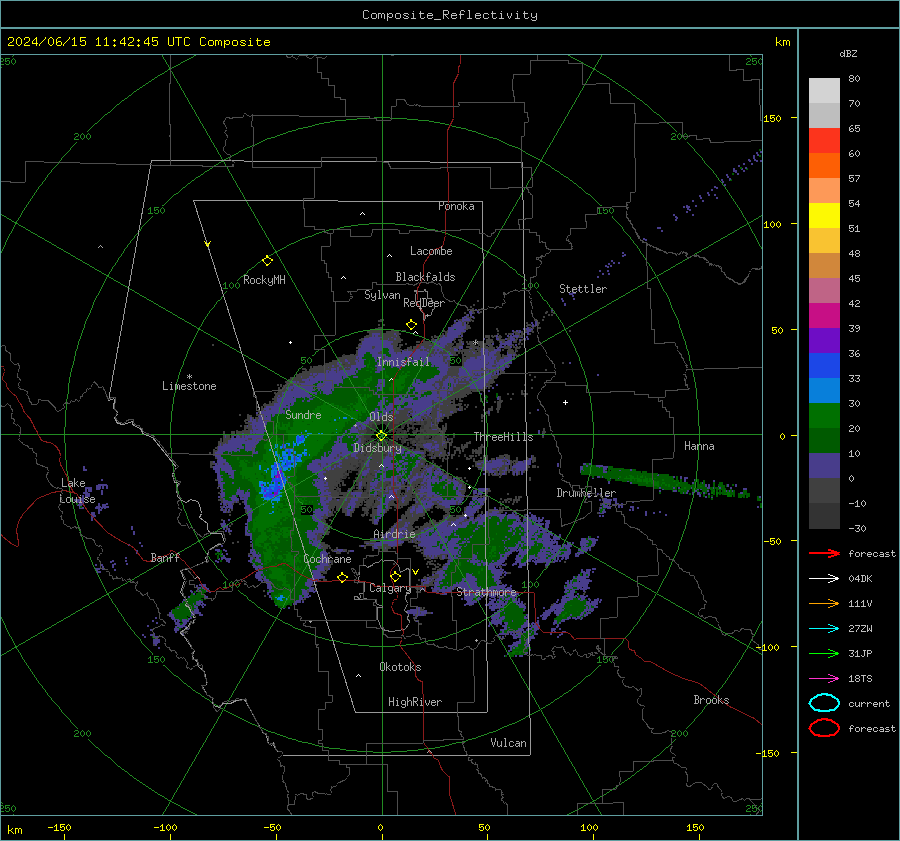Viewport: 900px width, 841px height.
Task: Click the yellow diamond marker near RedDeer
Action: [x=411, y=325]
